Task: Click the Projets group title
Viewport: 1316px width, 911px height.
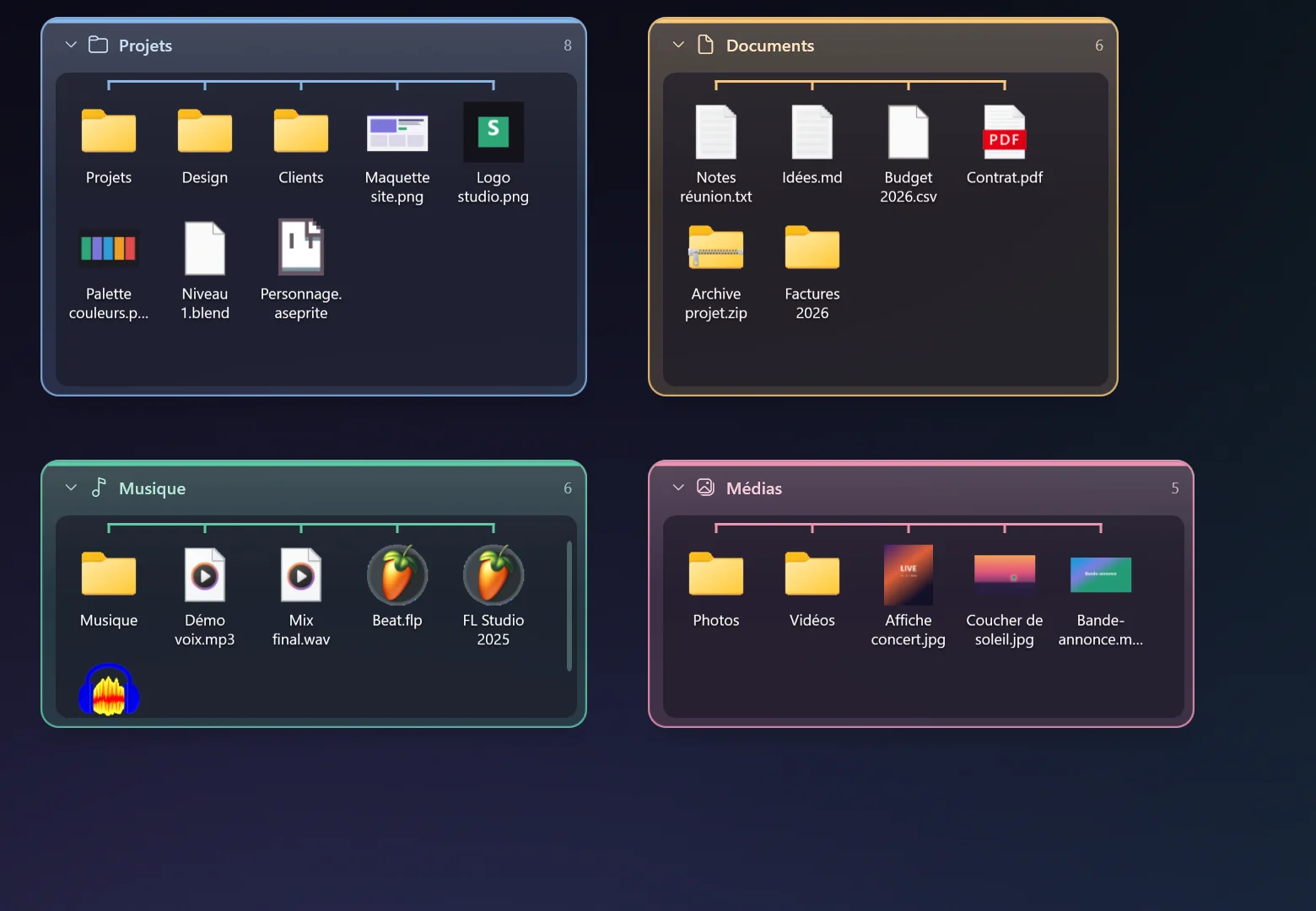Action: (x=145, y=46)
